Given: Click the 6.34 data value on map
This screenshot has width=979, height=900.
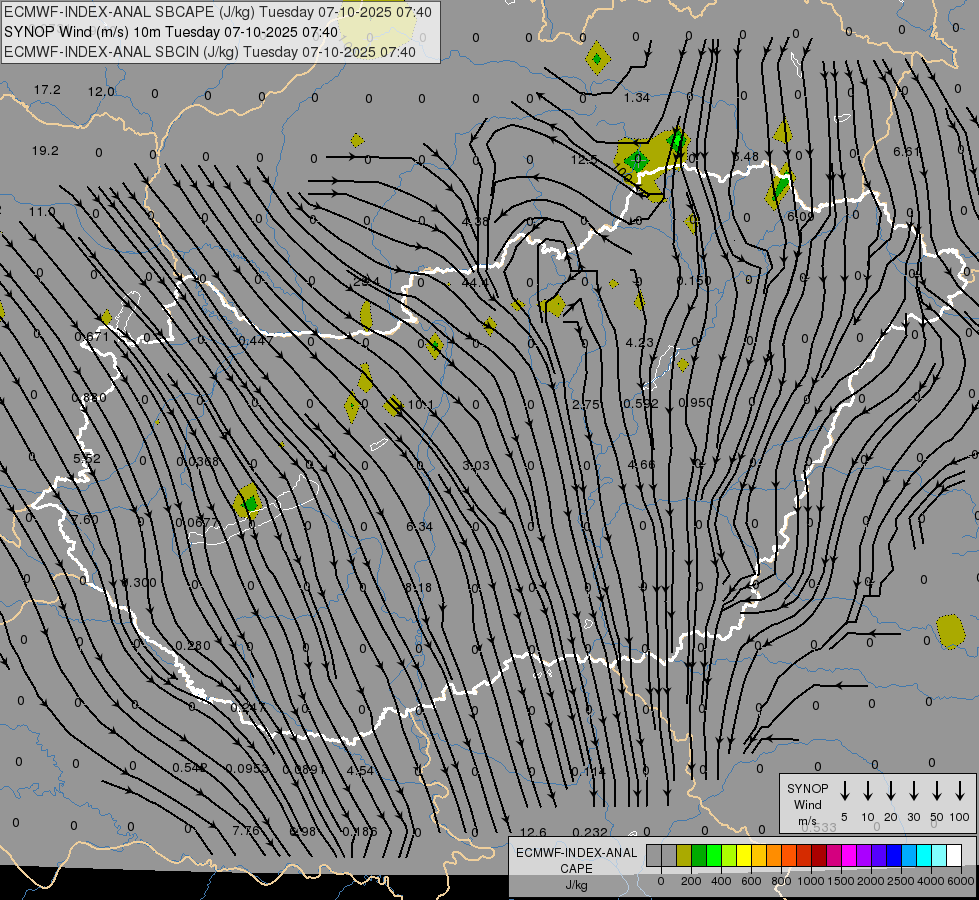Looking at the screenshot, I should (x=419, y=526).
